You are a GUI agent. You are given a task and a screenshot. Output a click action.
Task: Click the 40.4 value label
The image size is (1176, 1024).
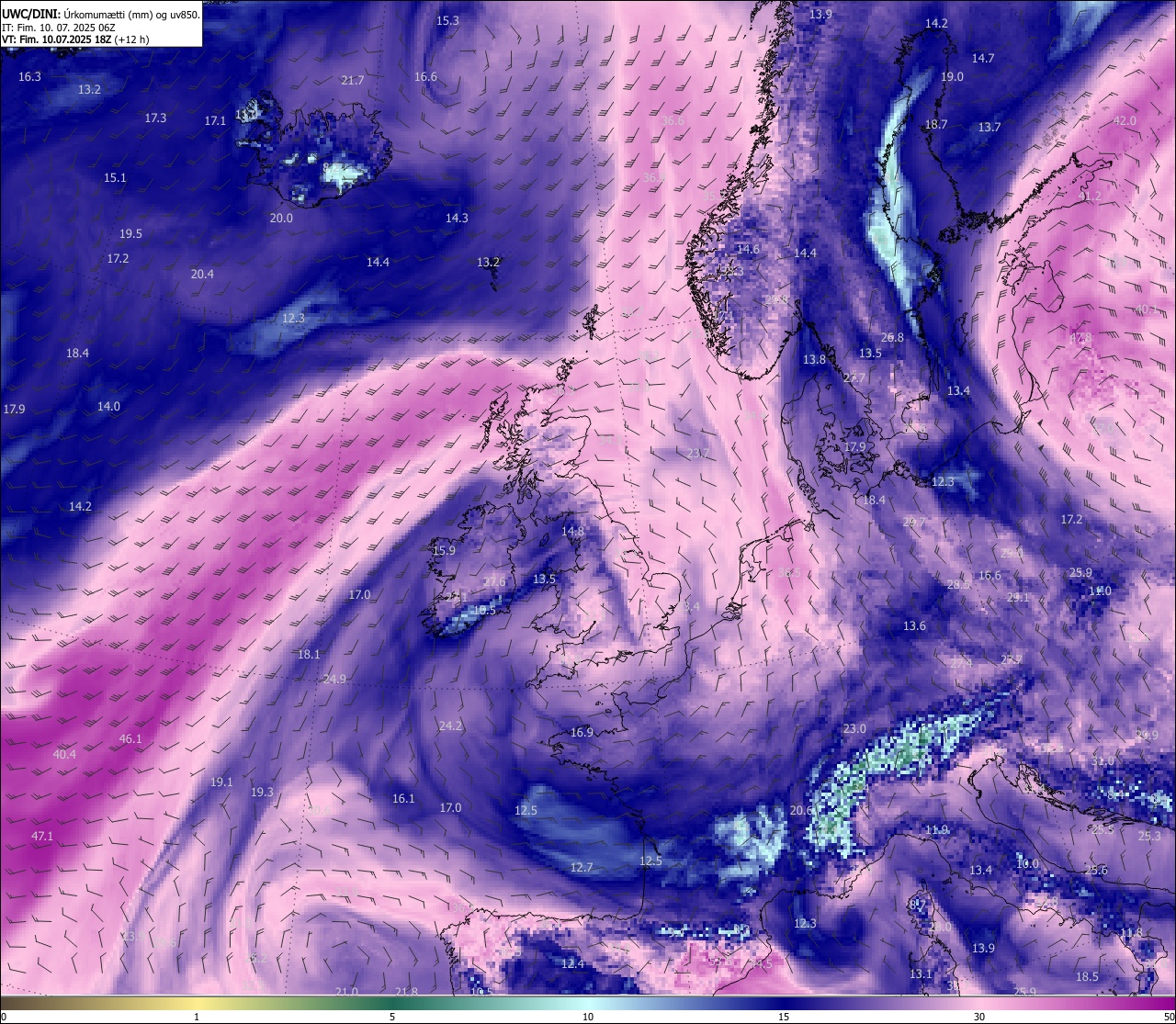point(64,755)
